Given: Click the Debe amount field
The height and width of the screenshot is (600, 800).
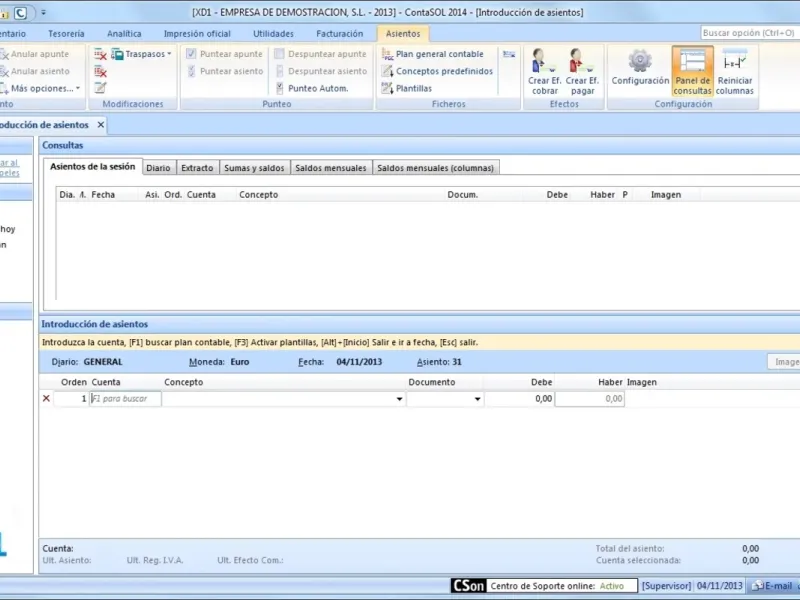Looking at the screenshot, I should click(x=519, y=399).
